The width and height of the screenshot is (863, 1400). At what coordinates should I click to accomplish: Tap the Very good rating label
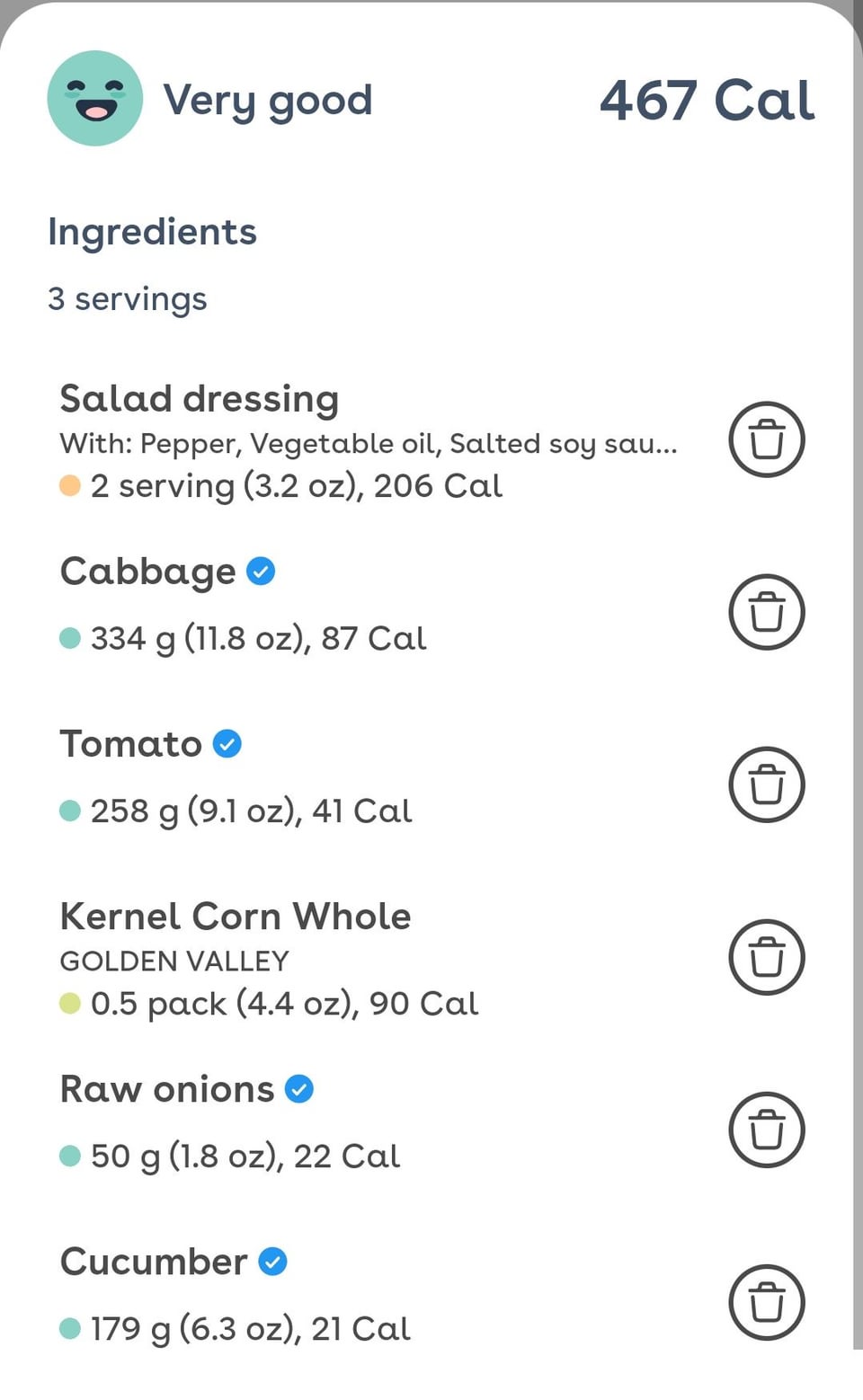point(267,100)
